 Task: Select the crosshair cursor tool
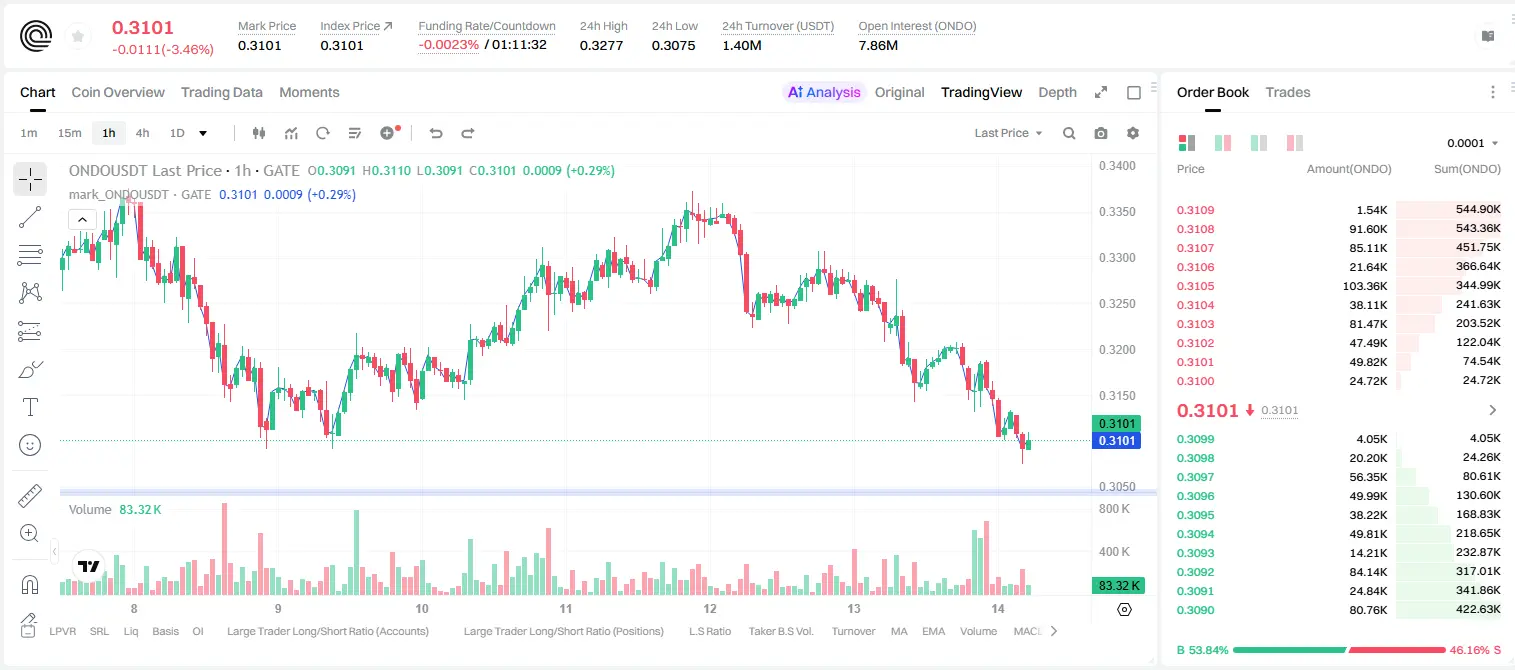tap(30, 179)
